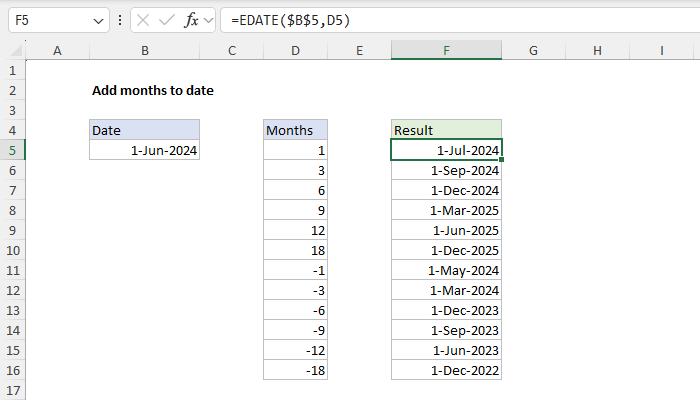Select Months cell with value -1
Image resolution: width=700 pixels, height=400 pixels.
click(296, 270)
